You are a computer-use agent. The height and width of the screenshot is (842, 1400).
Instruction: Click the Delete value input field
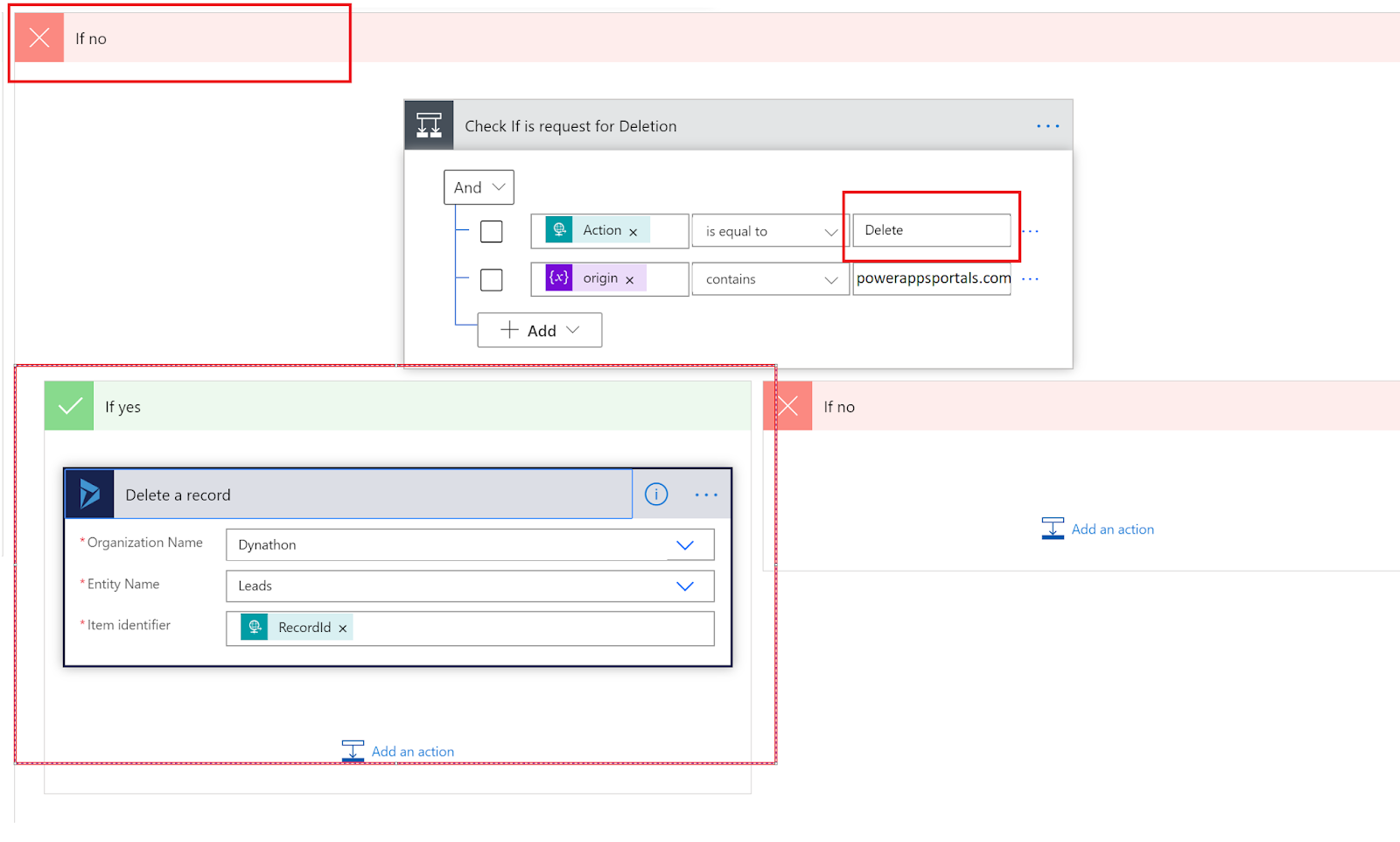(930, 230)
